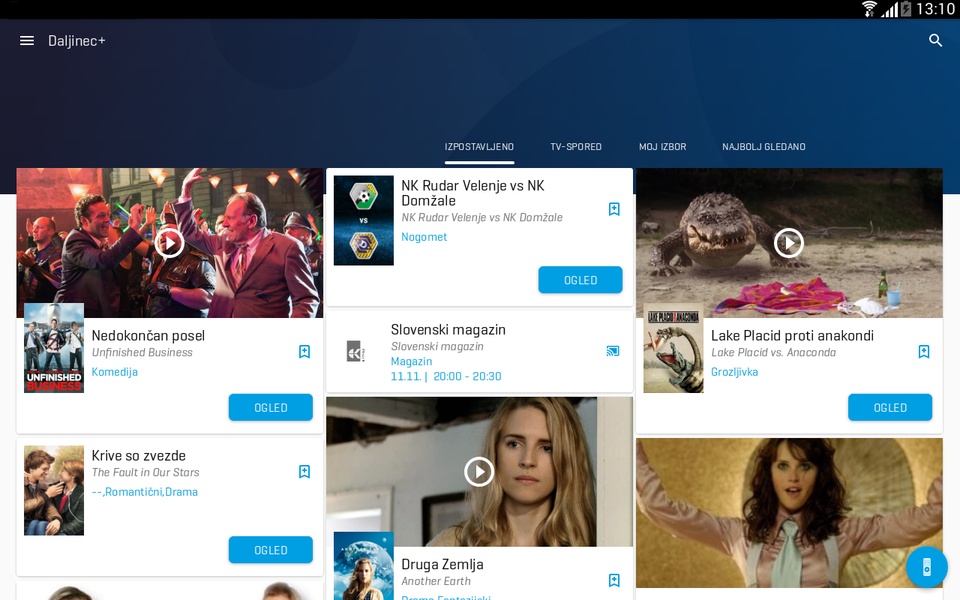Check the battery status icon
960x600 pixels.
tap(906, 9)
